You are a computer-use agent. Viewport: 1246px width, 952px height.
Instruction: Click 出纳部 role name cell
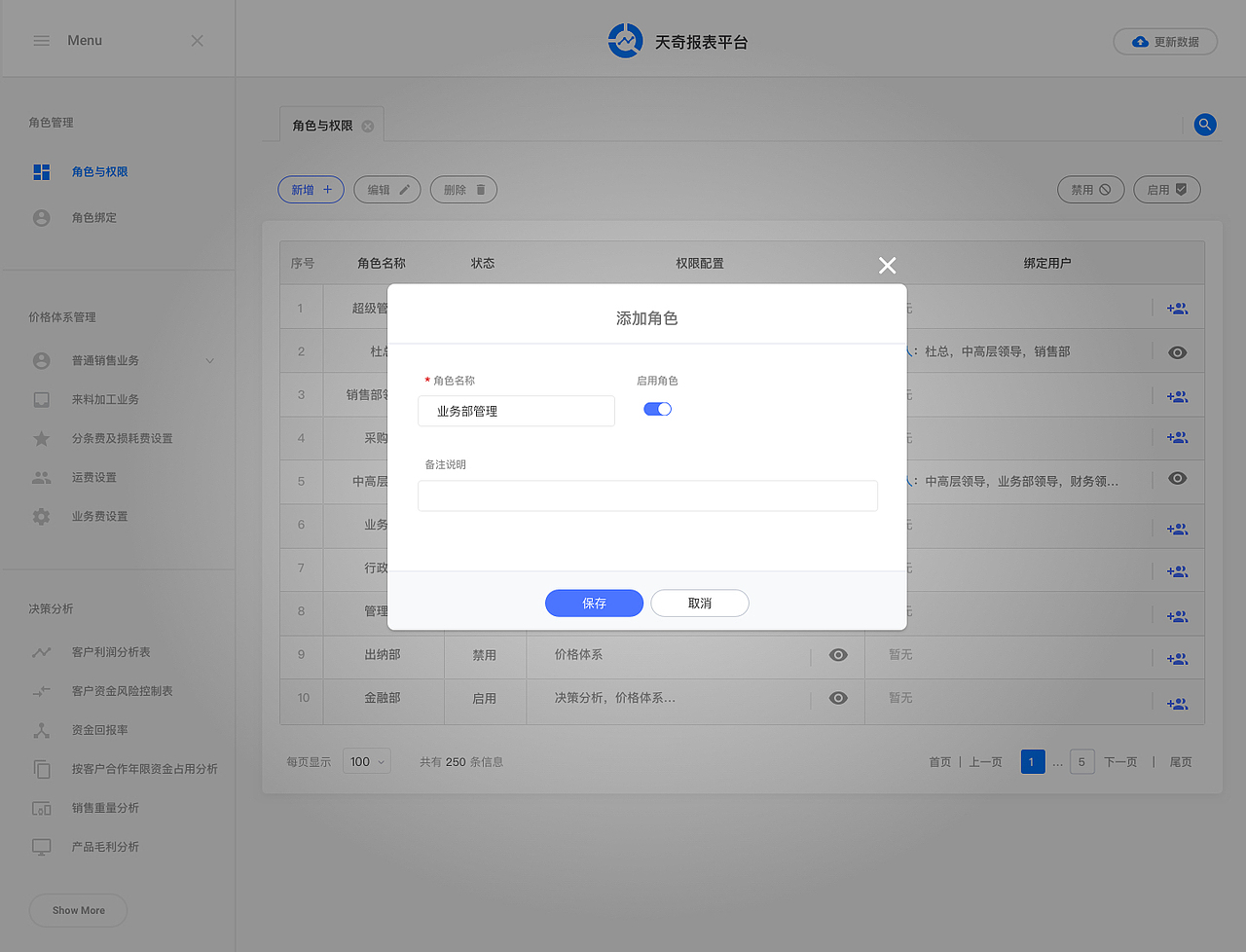pyautogui.click(x=383, y=655)
